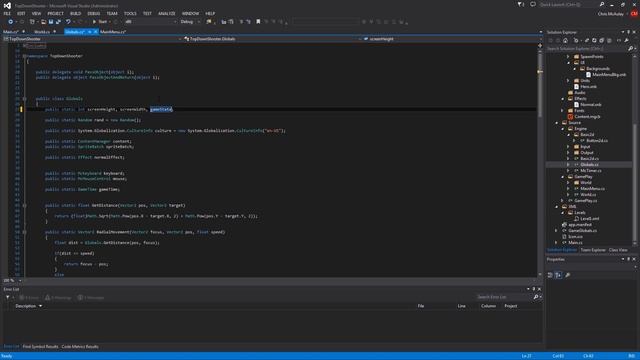Close the Globals.cs tab

point(96,32)
